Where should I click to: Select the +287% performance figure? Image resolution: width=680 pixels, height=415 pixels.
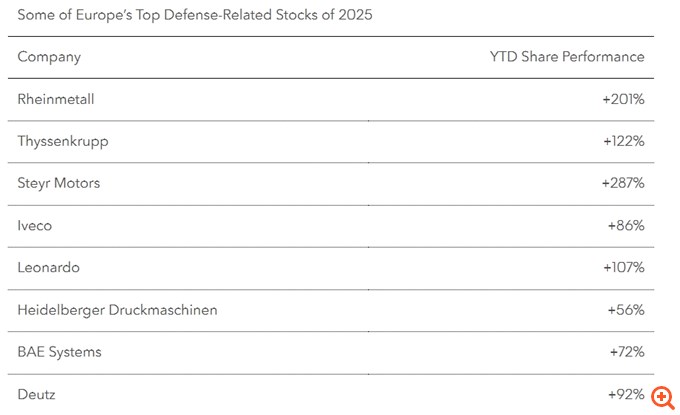pyautogui.click(x=623, y=183)
